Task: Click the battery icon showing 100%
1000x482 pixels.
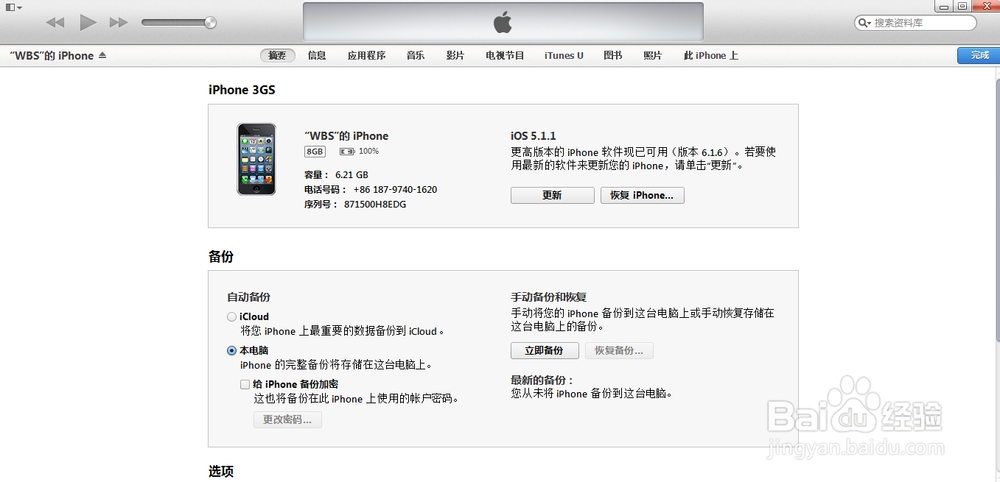Action: click(x=347, y=152)
